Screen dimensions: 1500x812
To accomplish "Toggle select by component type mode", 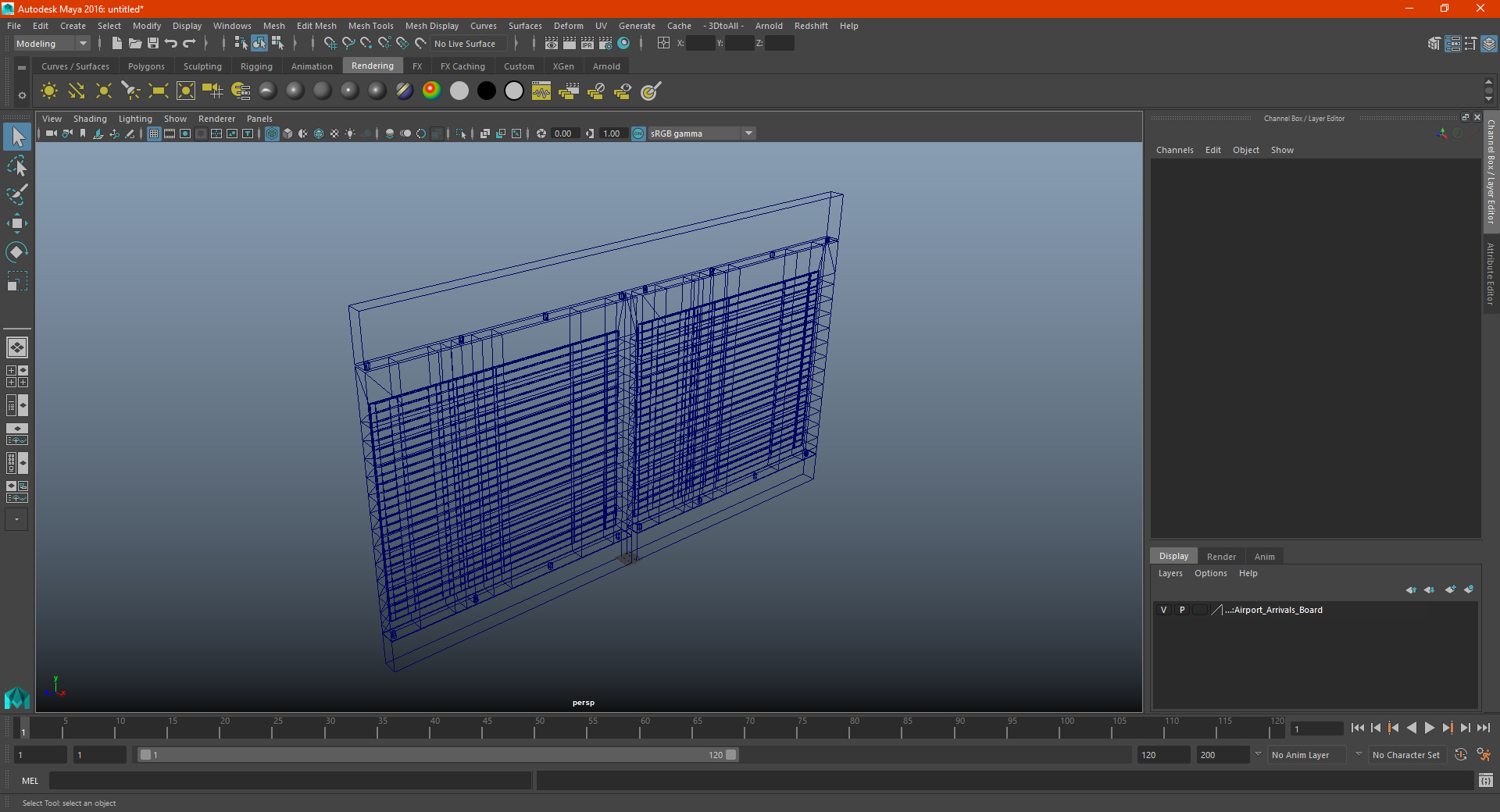I will (277, 44).
